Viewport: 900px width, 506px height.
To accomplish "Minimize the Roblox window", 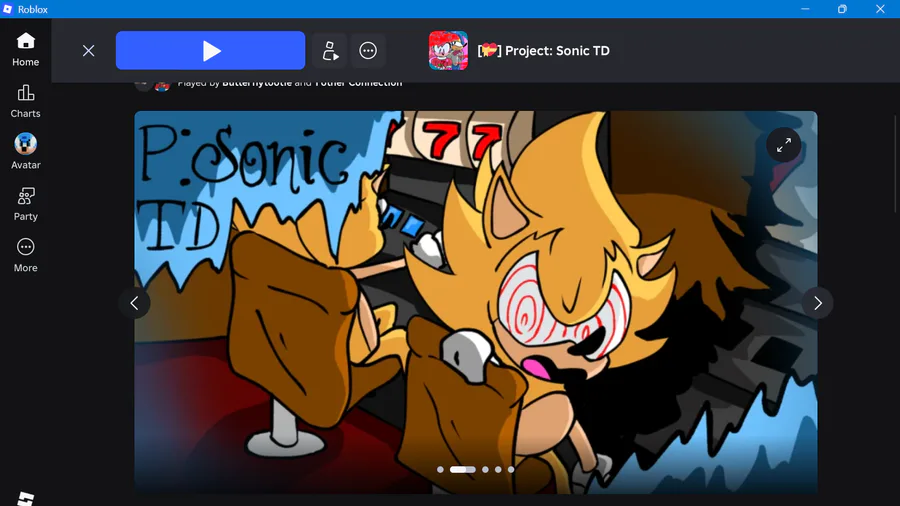I will click(x=805, y=9).
